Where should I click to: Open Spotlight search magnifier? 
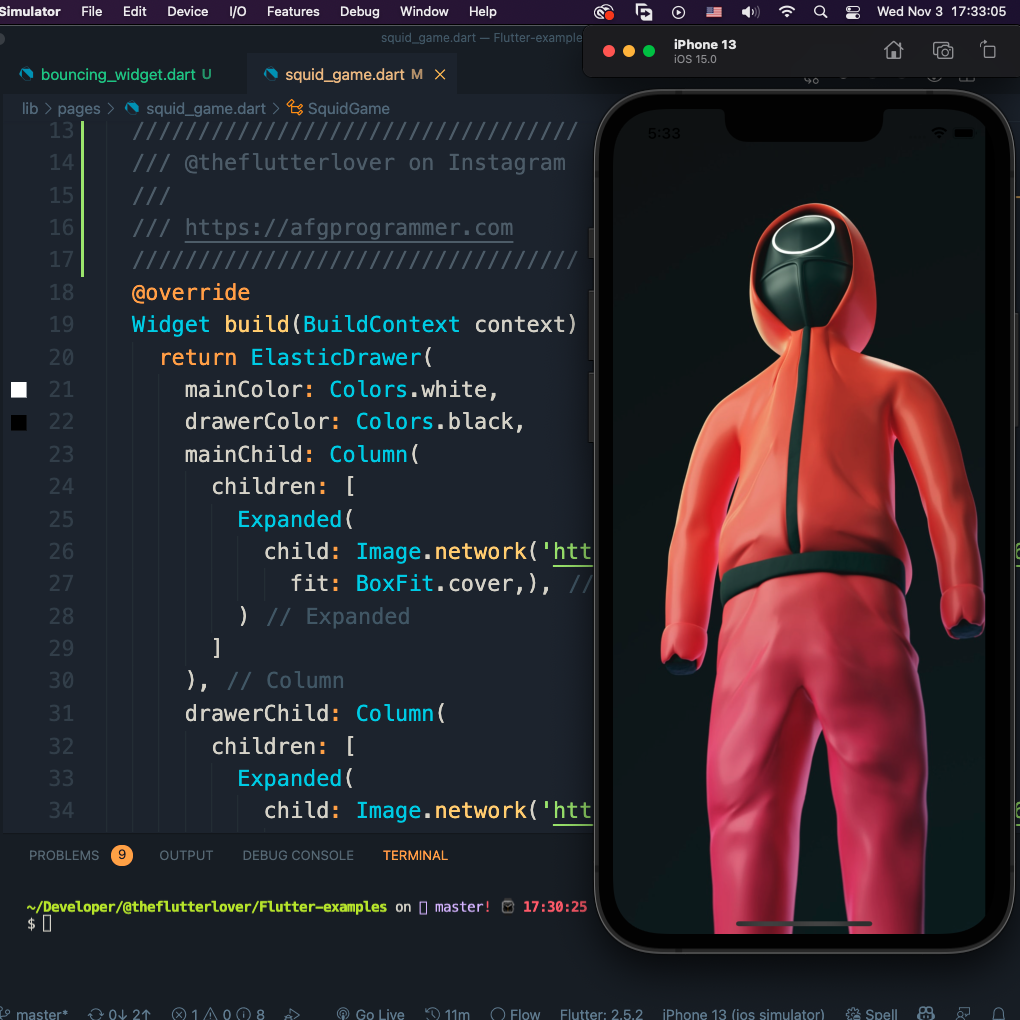820,12
